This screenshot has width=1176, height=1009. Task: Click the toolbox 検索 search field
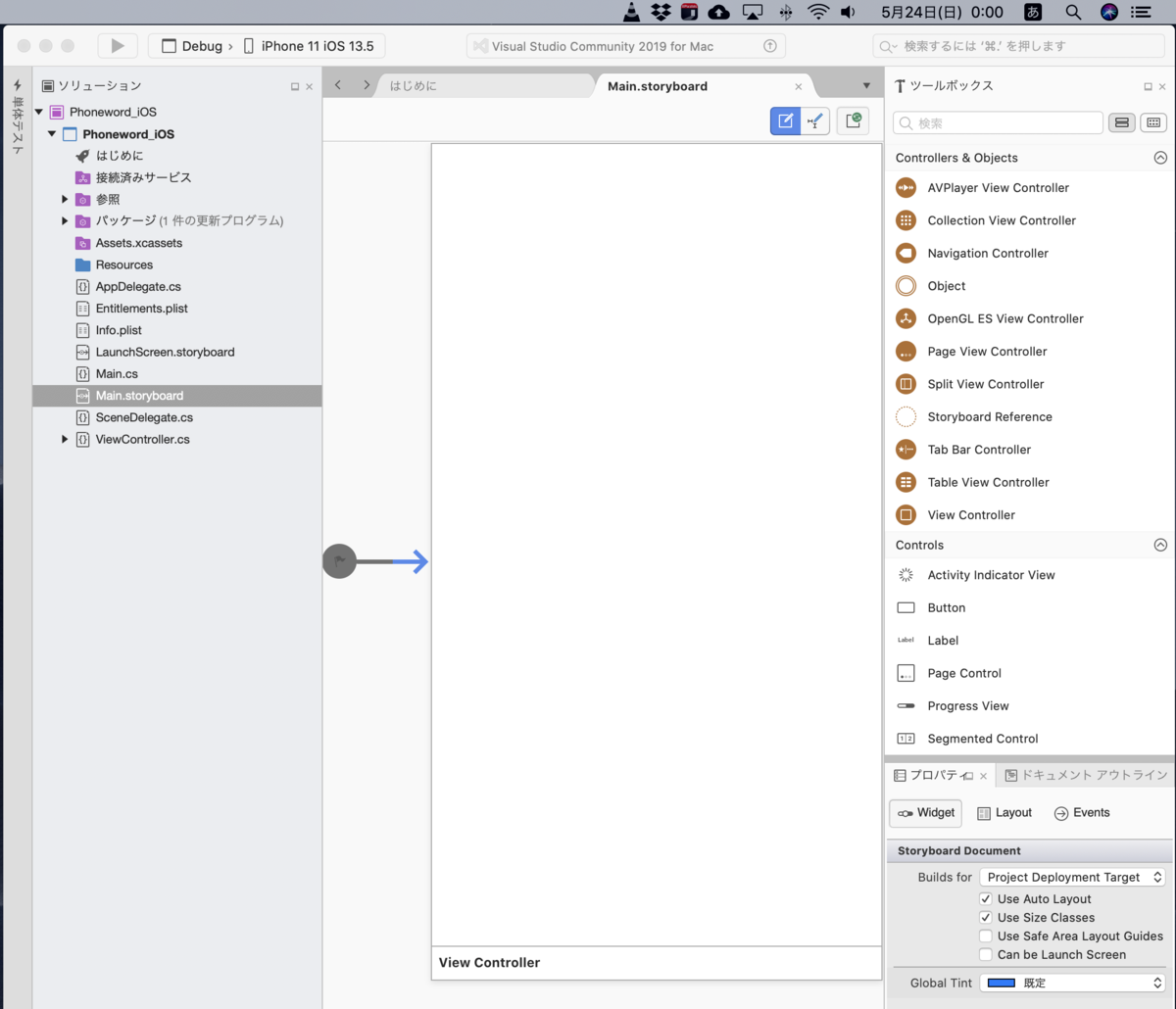998,123
